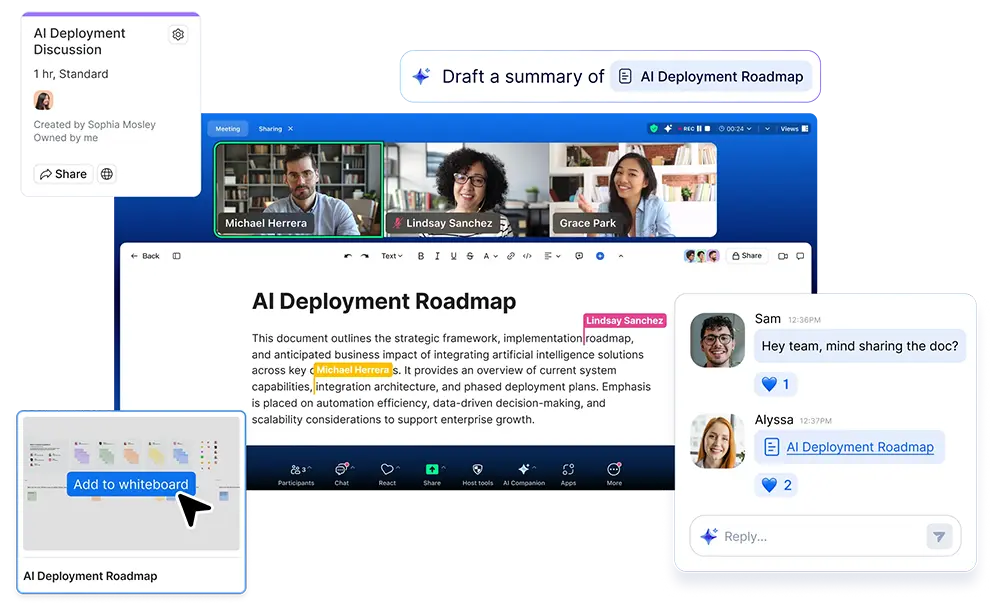Open the React heart icon
The width and height of the screenshot is (1000, 603).
(387, 469)
